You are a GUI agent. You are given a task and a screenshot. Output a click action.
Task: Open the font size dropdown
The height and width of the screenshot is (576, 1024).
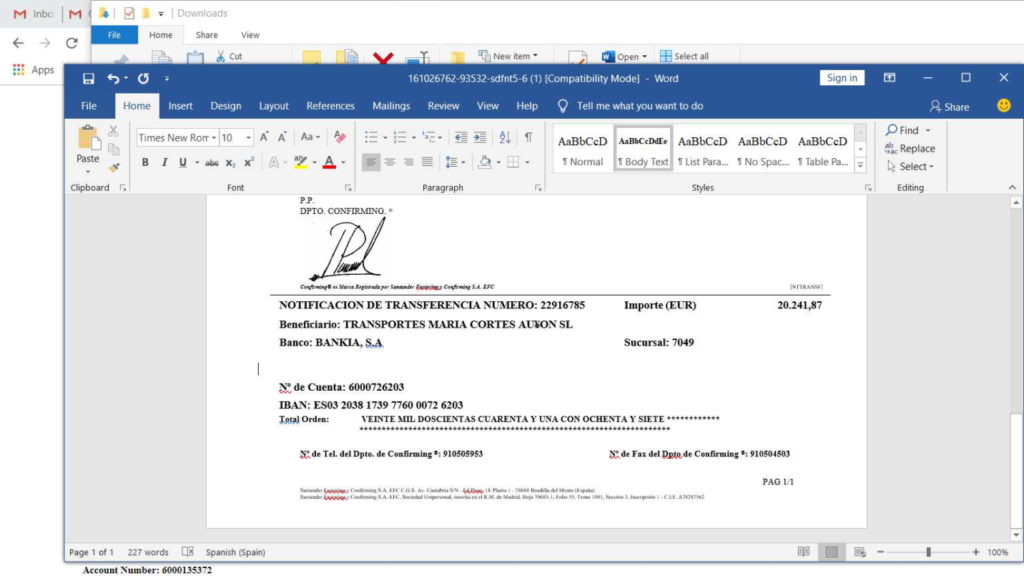pos(248,138)
